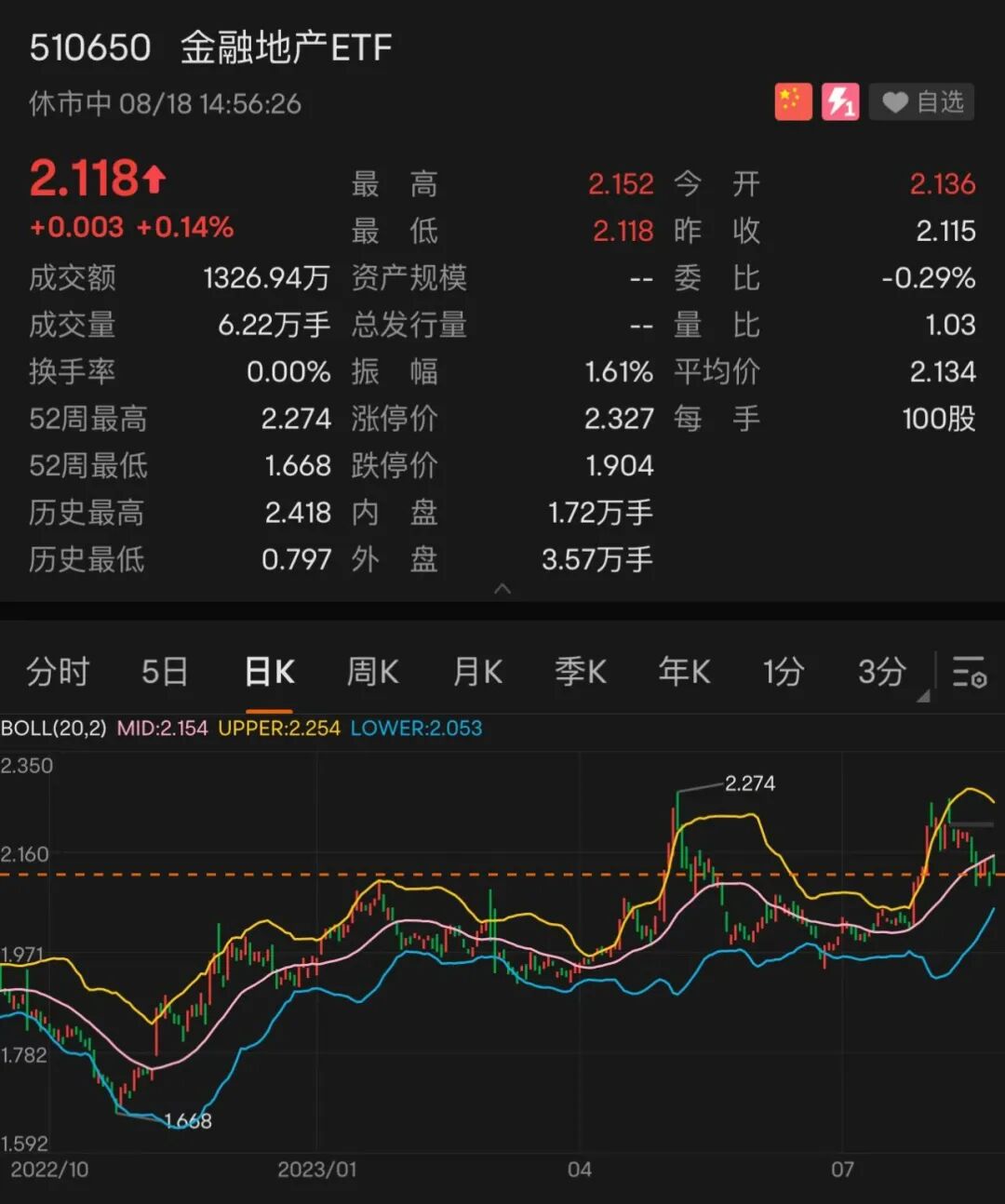1005x1204 pixels.
Task: Tap the pink lightning Level-1 quote icon
Action: click(840, 101)
